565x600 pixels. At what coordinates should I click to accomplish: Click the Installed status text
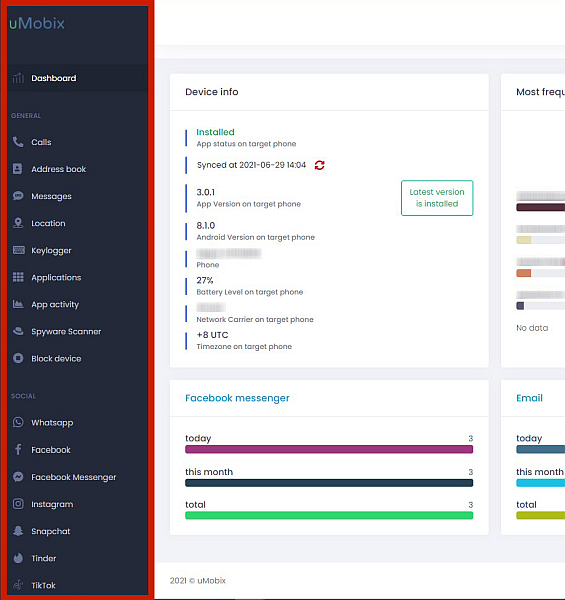[215, 132]
